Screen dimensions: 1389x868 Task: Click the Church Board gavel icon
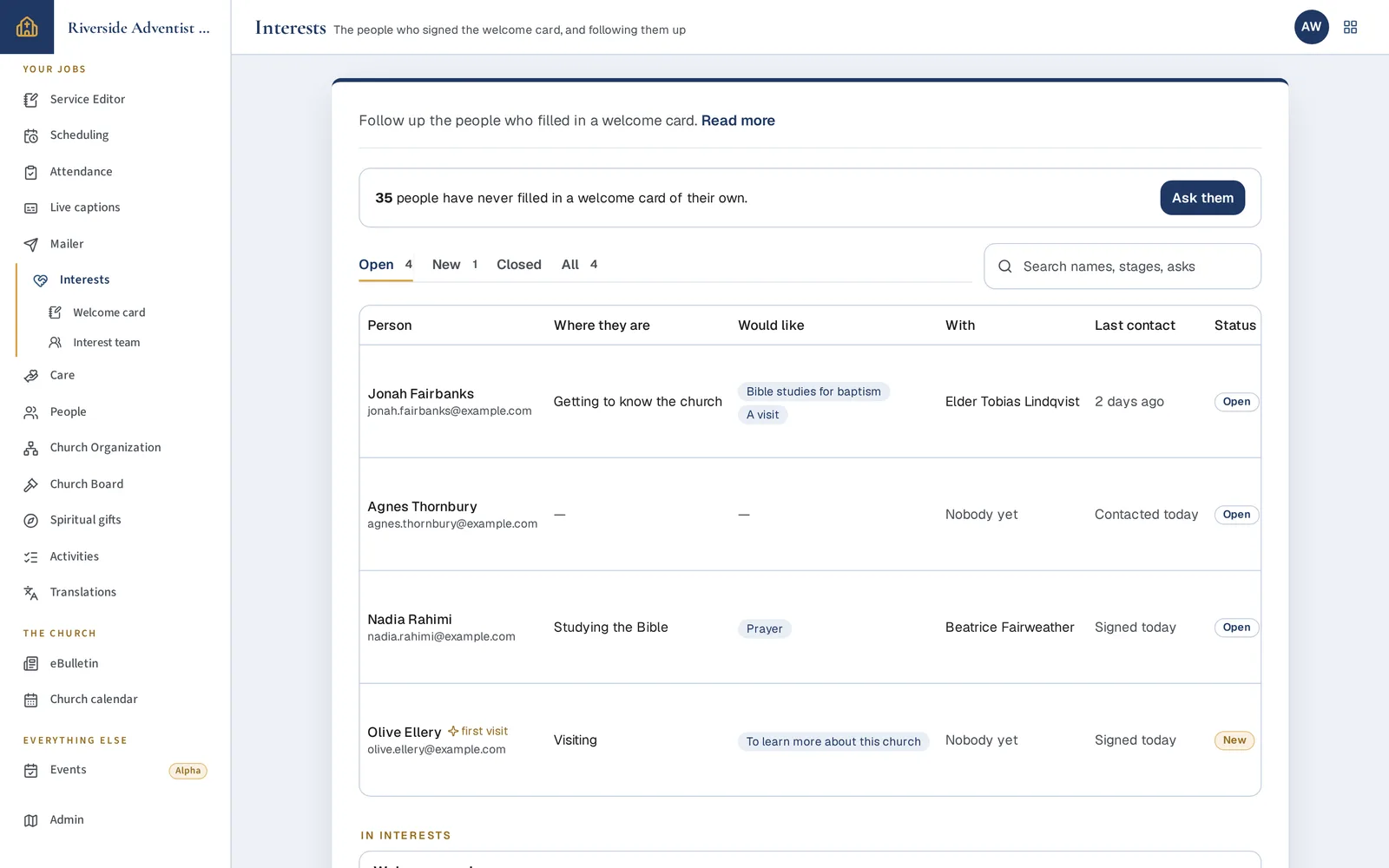(31, 484)
